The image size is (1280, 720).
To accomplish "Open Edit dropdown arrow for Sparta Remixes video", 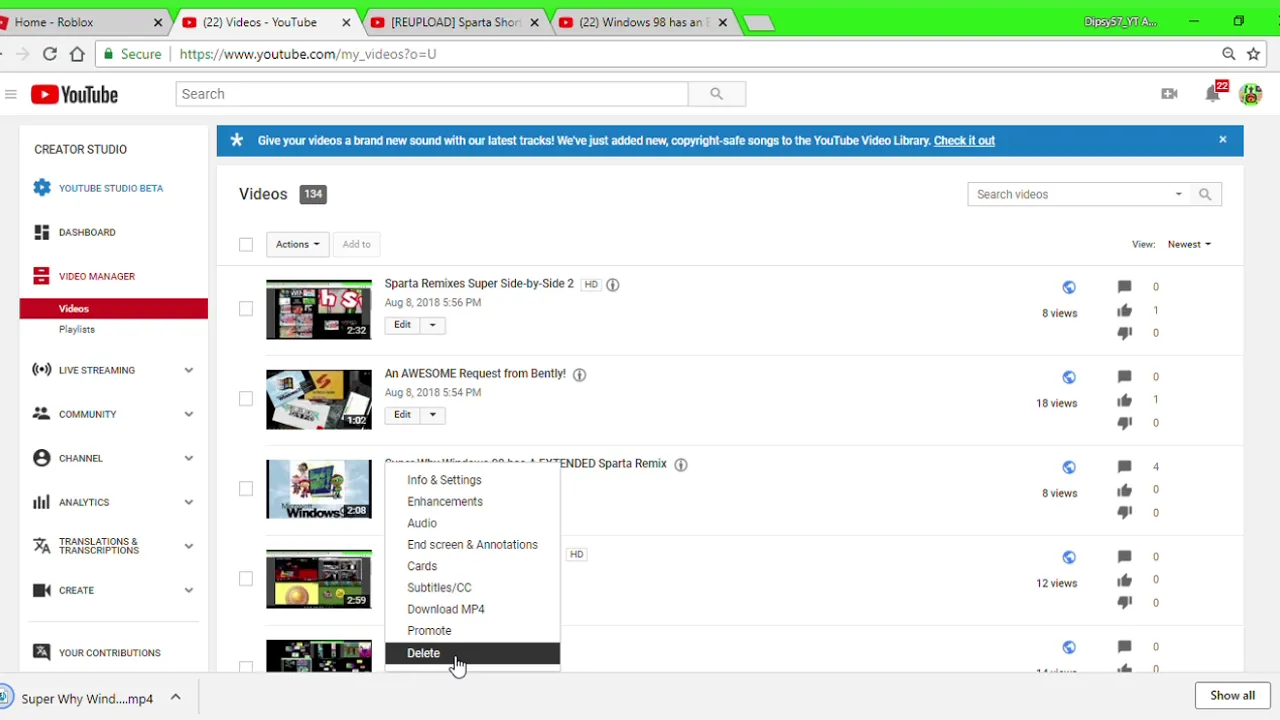I will (x=432, y=325).
